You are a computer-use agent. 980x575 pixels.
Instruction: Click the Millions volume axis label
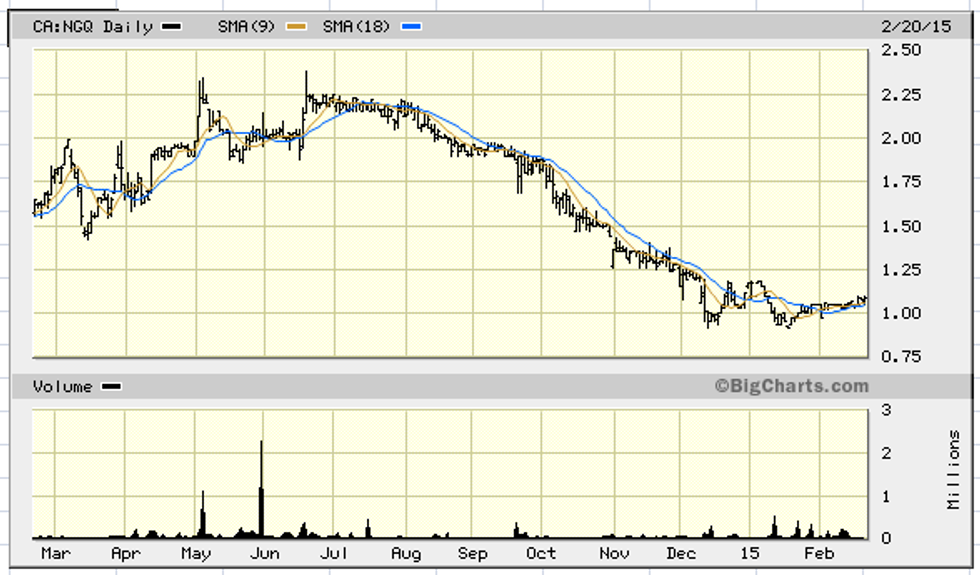tap(953, 469)
